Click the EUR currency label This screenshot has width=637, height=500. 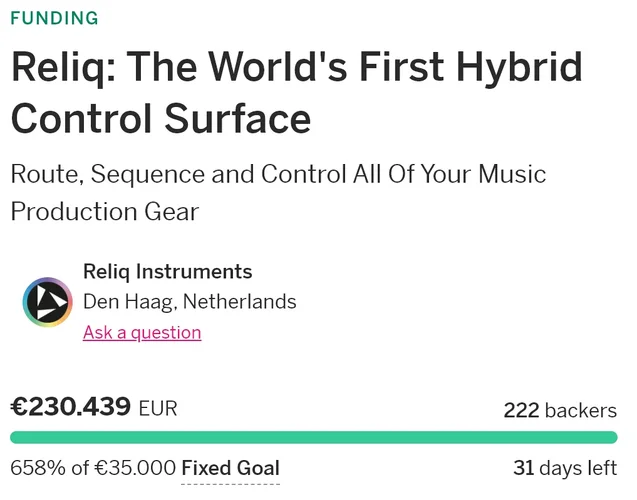point(158,409)
